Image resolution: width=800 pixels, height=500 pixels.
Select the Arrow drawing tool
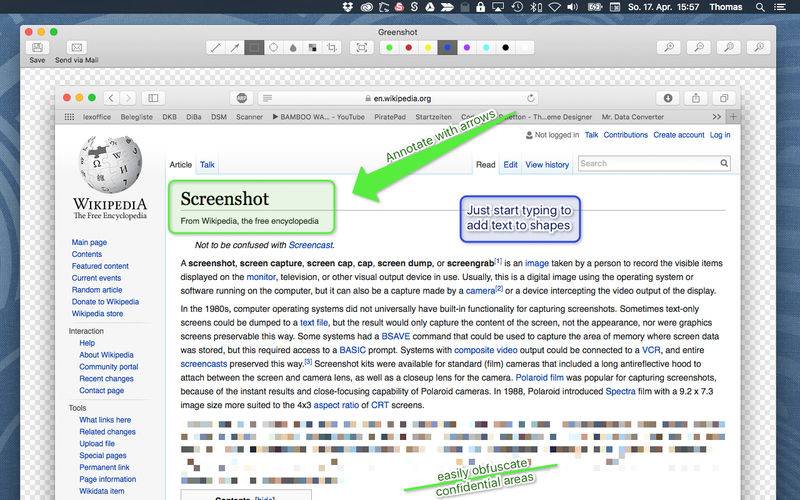[235, 47]
